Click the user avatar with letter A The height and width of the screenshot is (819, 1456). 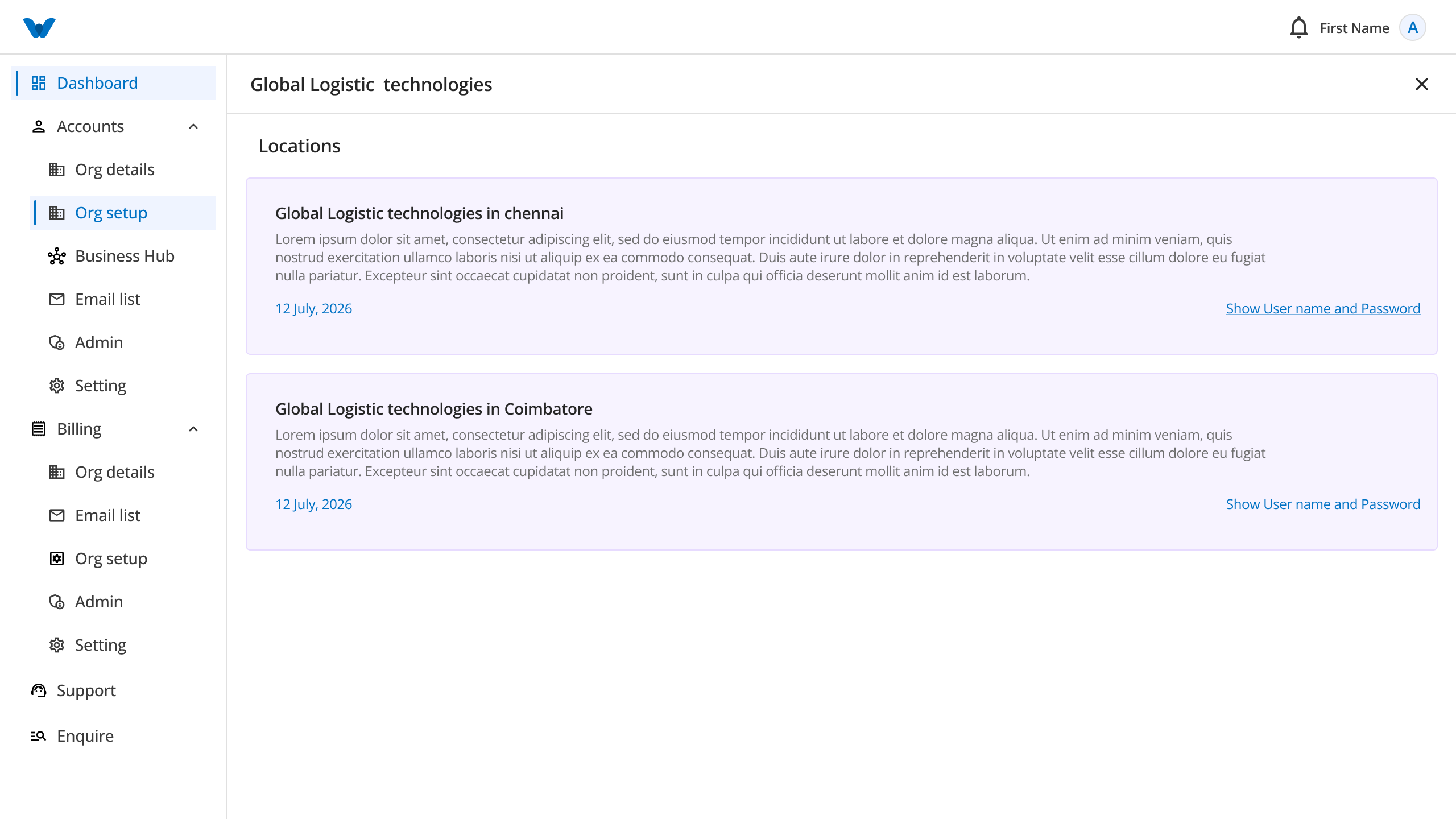pos(1412,27)
